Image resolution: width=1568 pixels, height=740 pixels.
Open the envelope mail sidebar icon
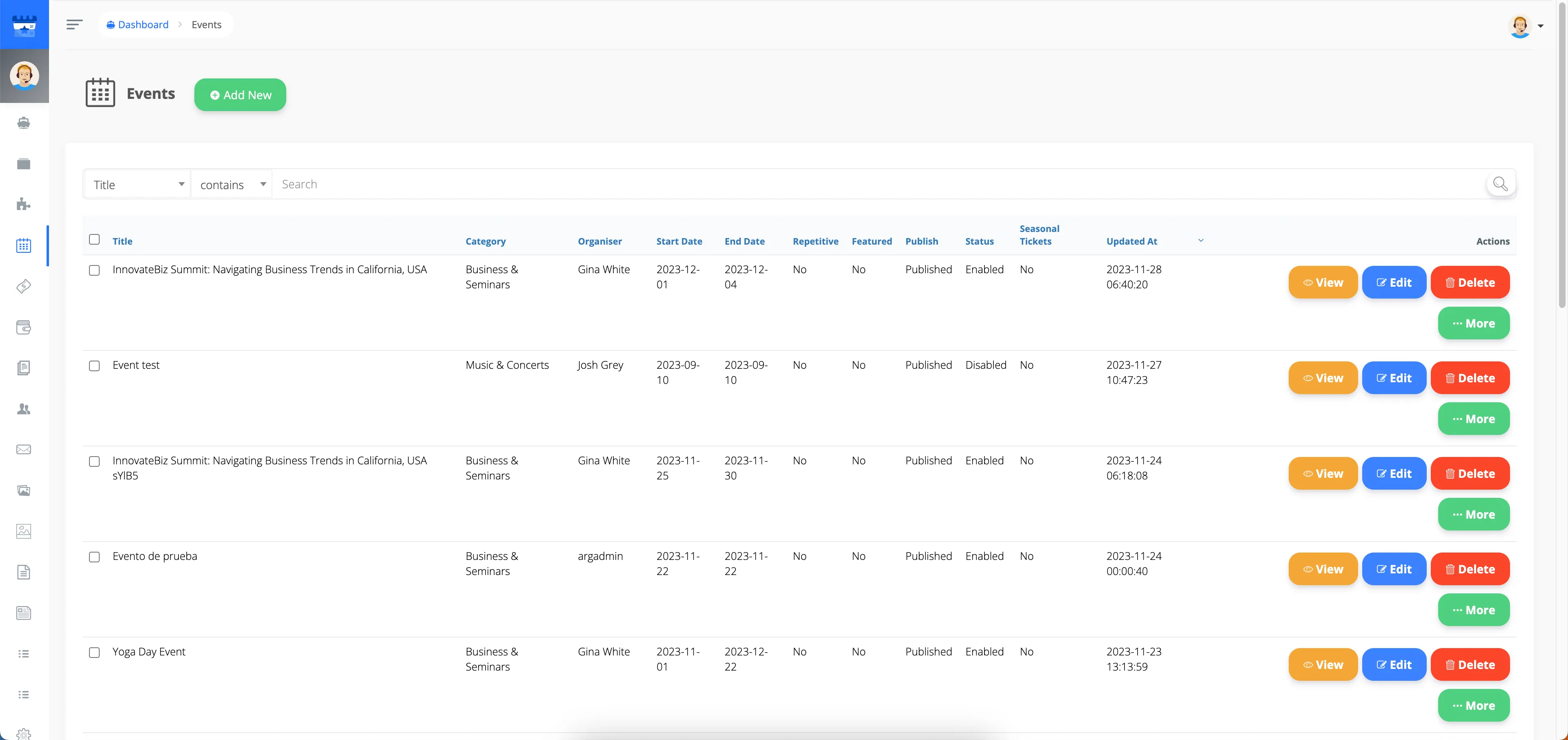pyautogui.click(x=23, y=450)
